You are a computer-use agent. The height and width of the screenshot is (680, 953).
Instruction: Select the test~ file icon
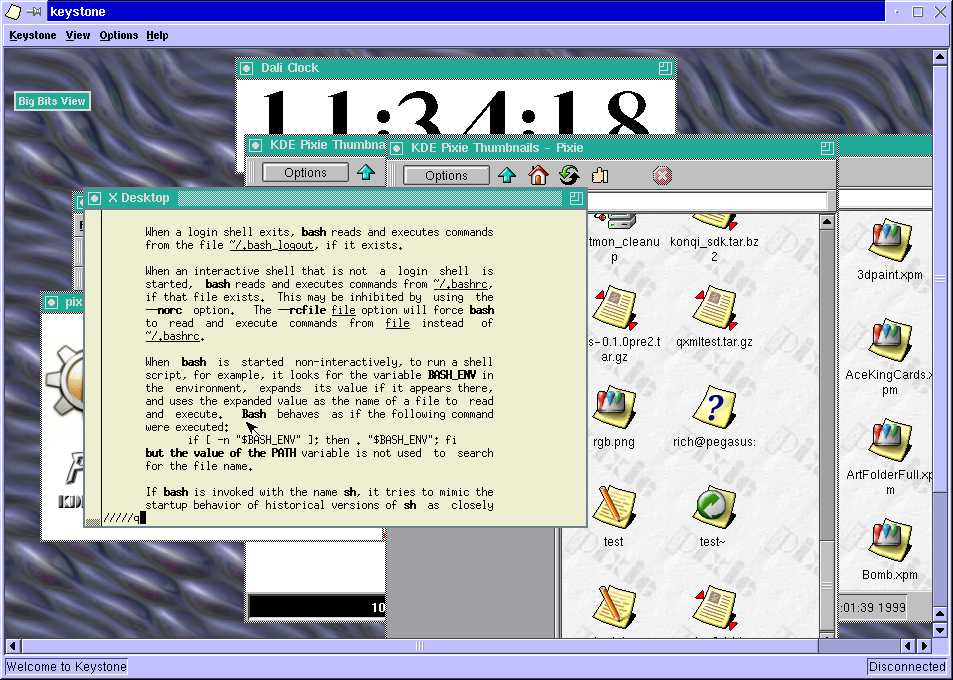tap(714, 507)
